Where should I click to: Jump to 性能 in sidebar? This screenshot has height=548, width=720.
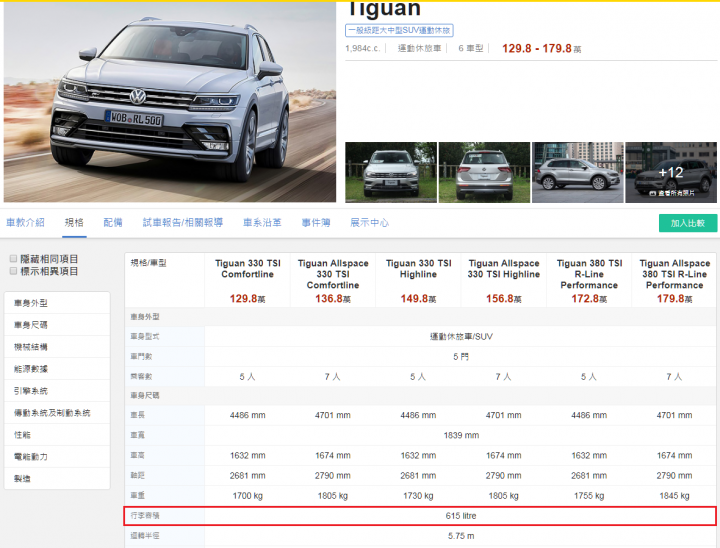tap(57, 435)
